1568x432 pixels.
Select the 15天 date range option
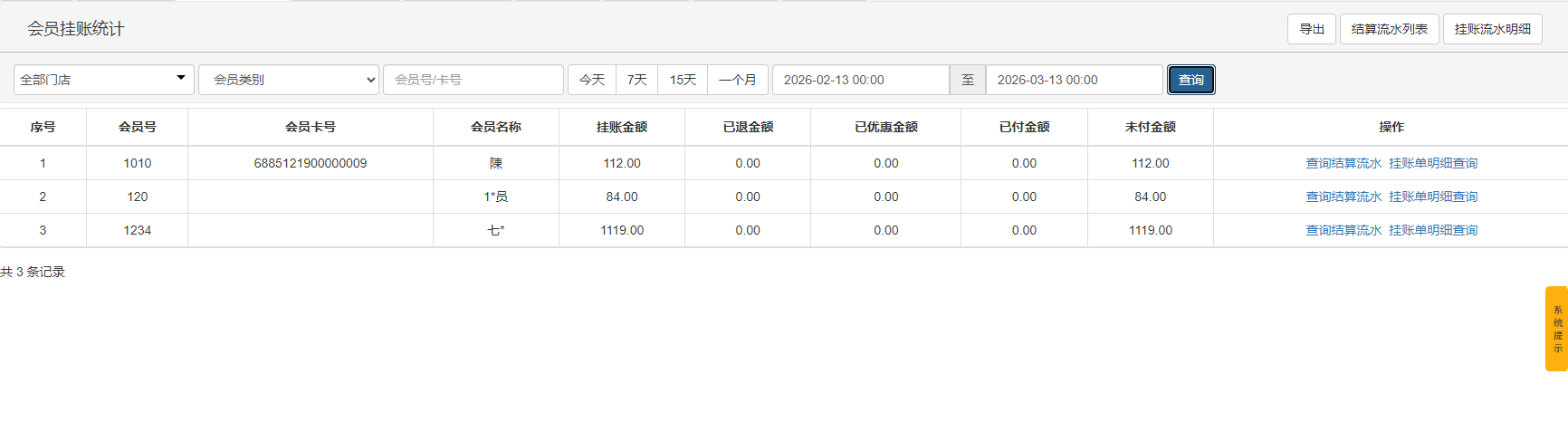(683, 80)
